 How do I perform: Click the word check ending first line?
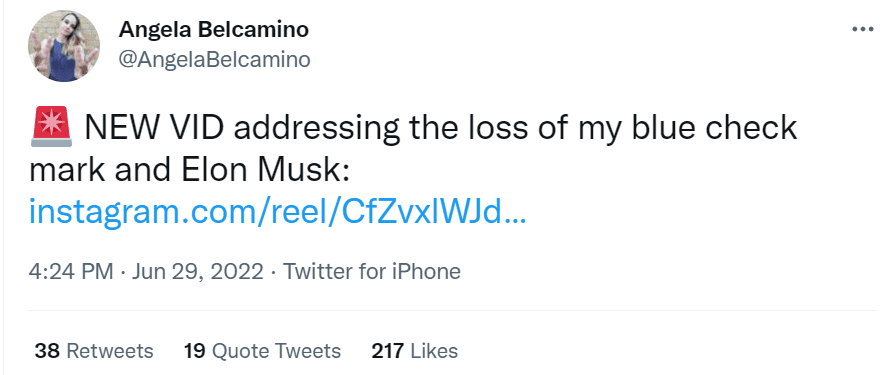[x=749, y=128]
